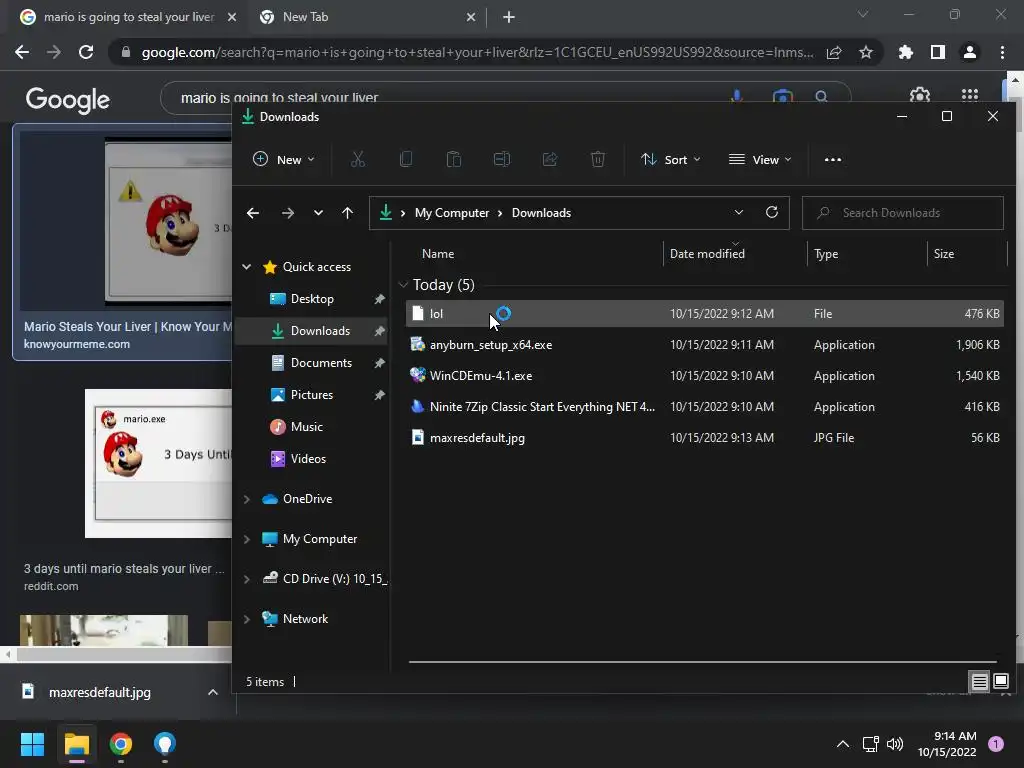Open the Sort dropdown
This screenshot has height=768, width=1024.
671,159
